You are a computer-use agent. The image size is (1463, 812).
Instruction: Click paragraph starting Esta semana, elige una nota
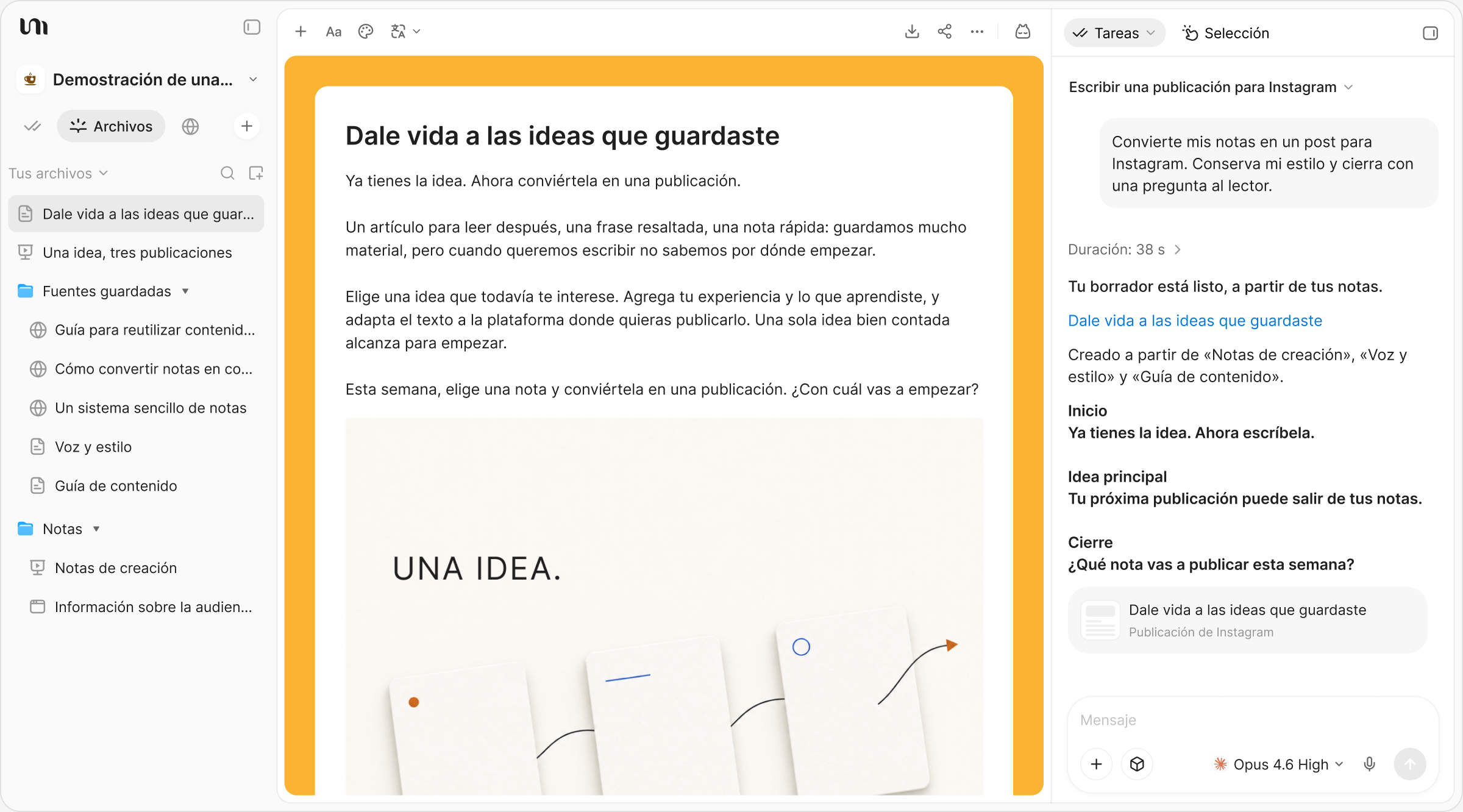[661, 390]
